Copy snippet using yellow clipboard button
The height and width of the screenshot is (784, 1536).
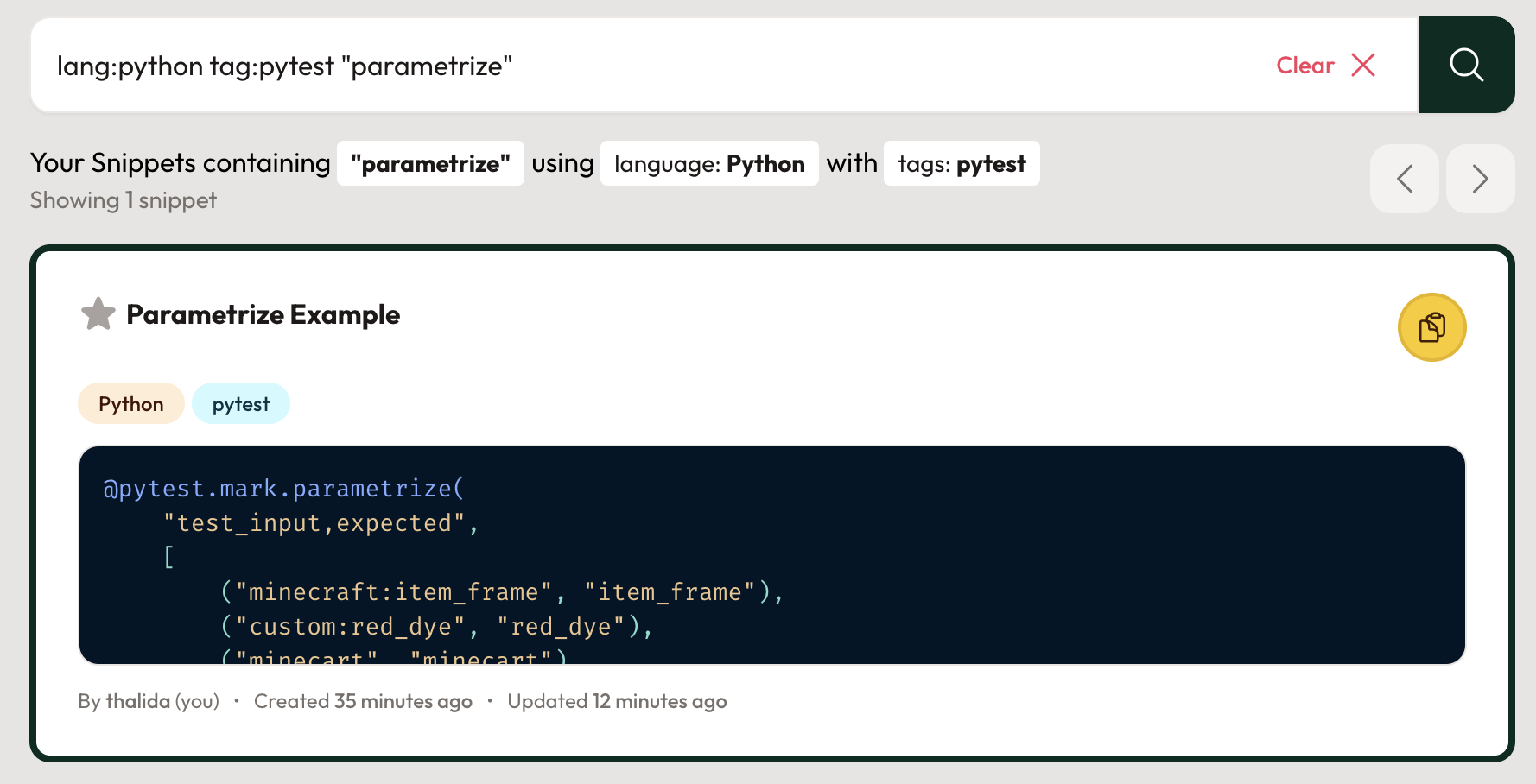[1431, 327]
